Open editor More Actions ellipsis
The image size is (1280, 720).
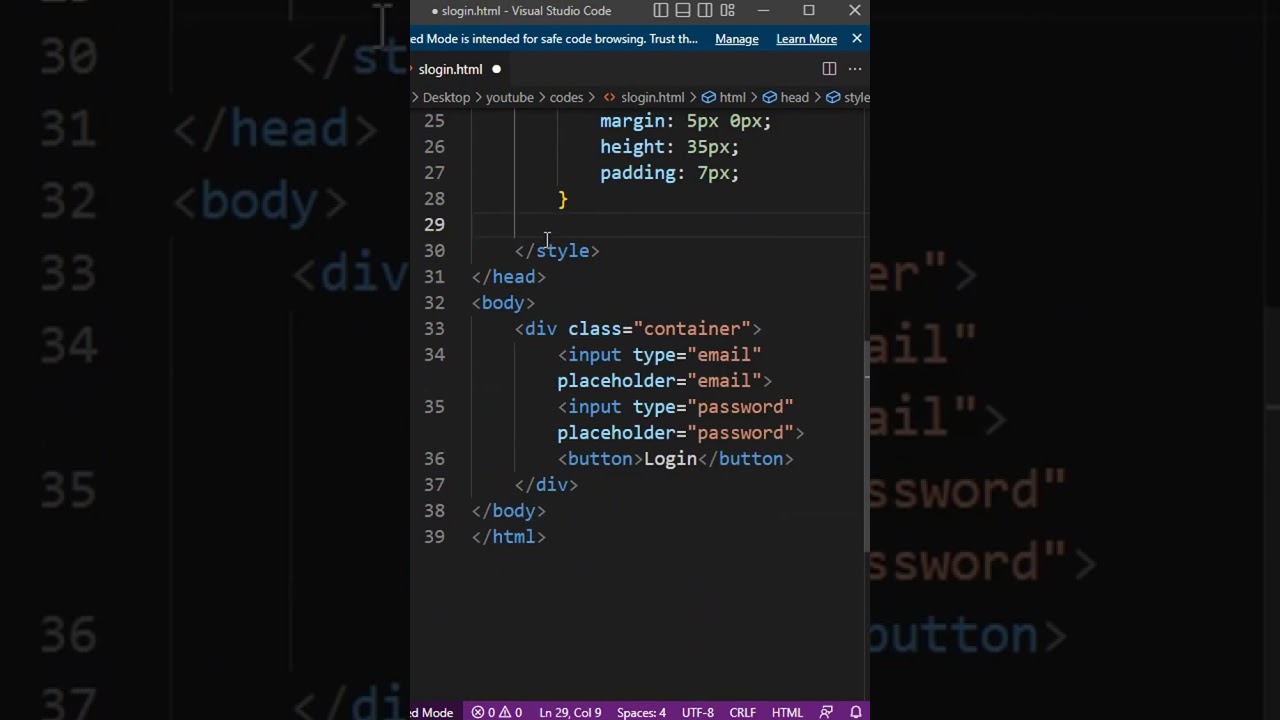(855, 69)
